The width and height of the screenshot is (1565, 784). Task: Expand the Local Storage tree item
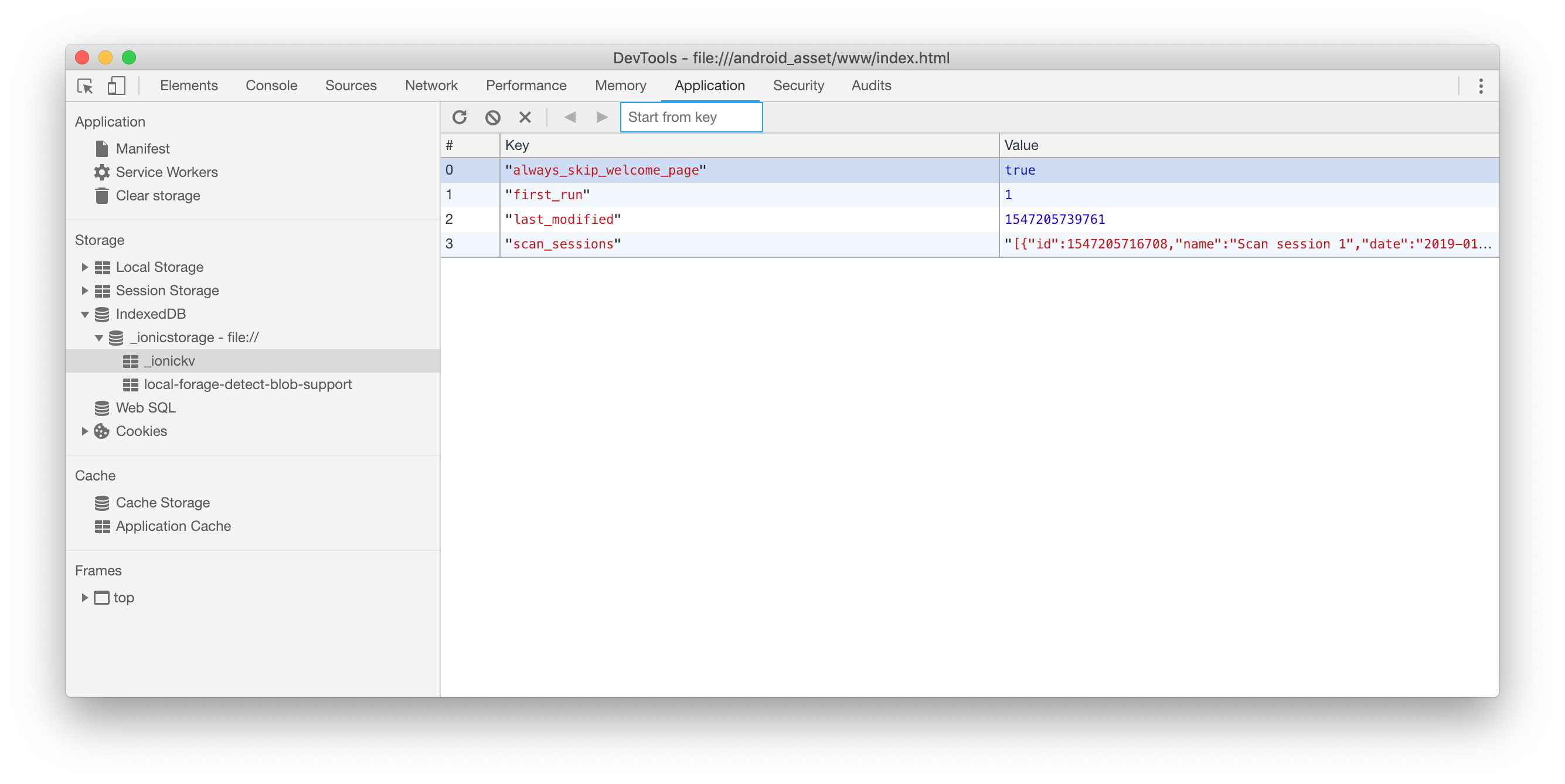[x=84, y=267]
